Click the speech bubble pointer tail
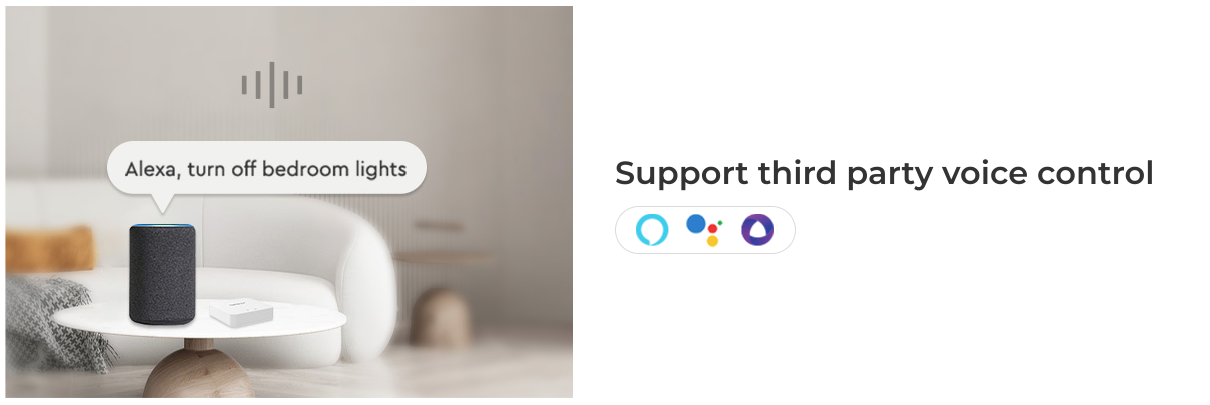This screenshot has width=1210, height=405. [161, 202]
